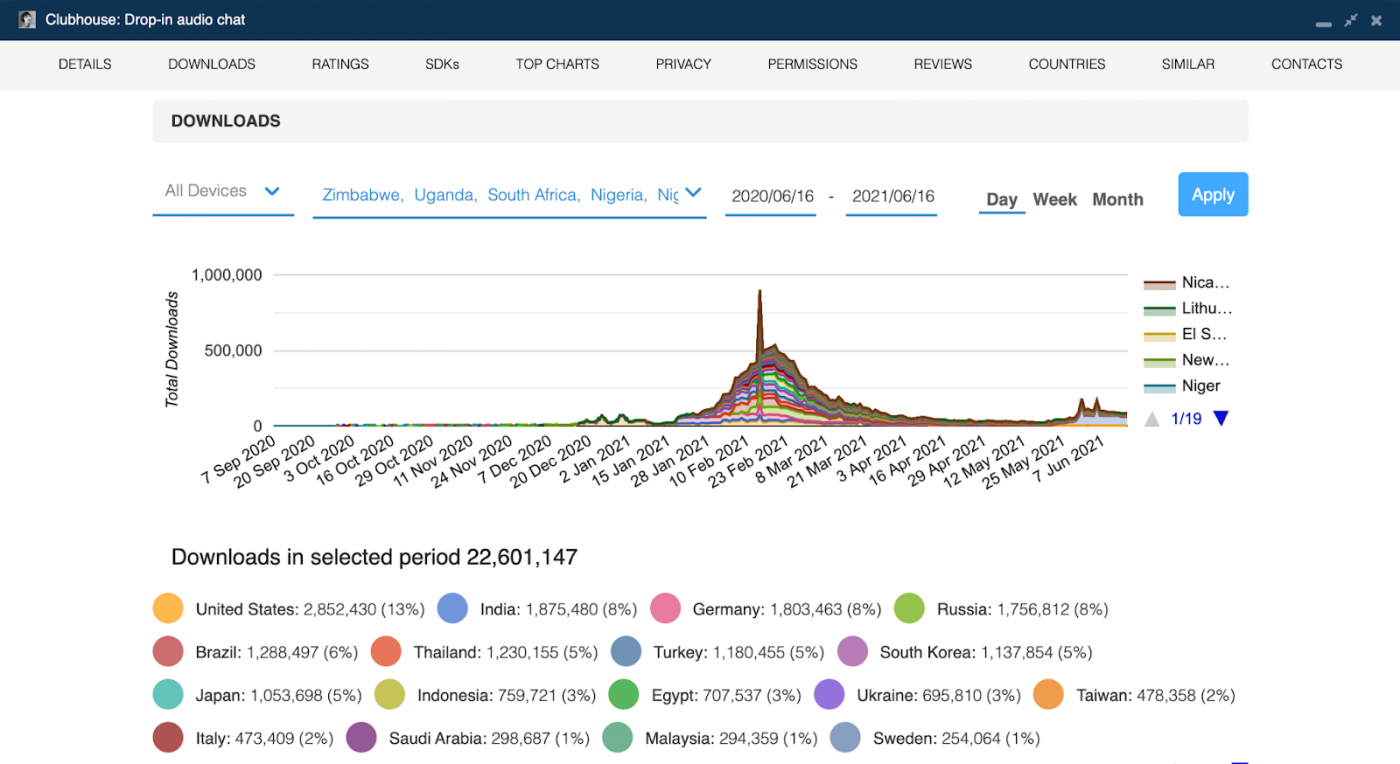Open the SIMILAR tab

click(x=1188, y=64)
